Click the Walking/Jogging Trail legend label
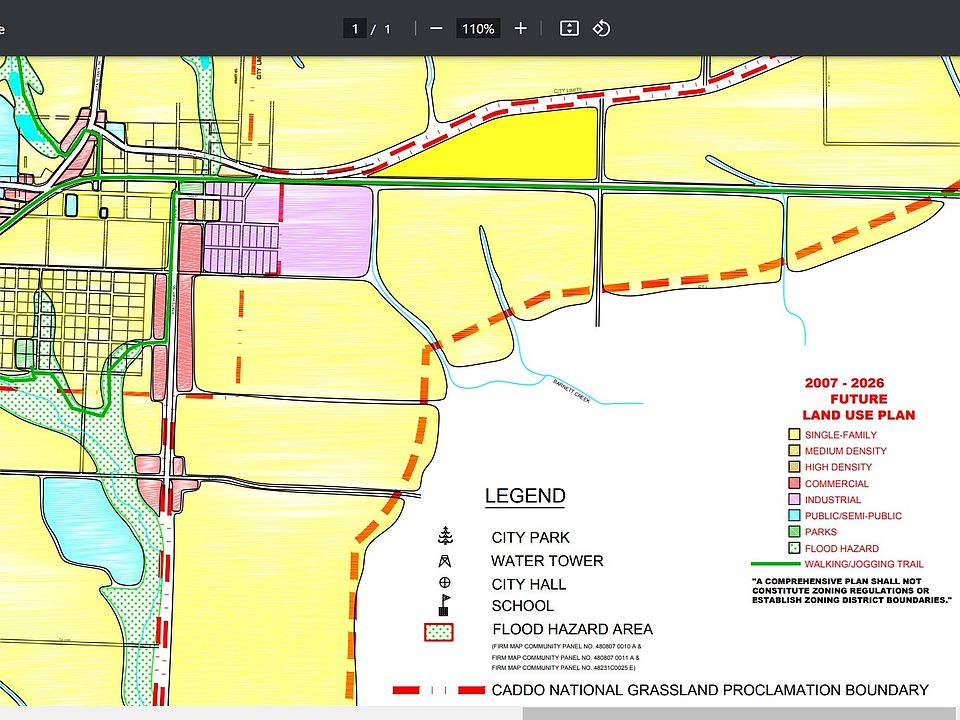This screenshot has width=960, height=720. coord(850,565)
